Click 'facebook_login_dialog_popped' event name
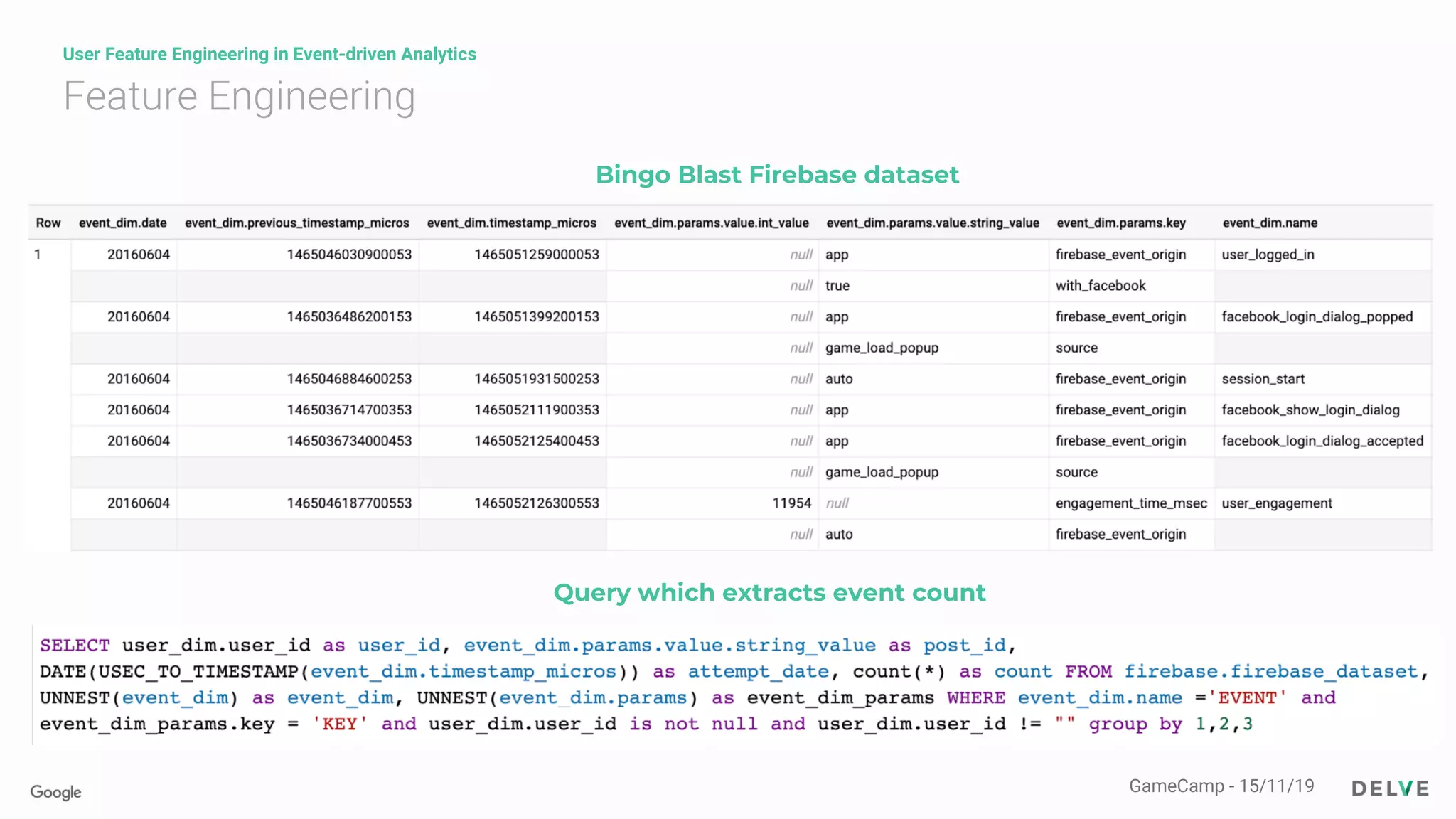The image size is (1456, 819). (1317, 317)
